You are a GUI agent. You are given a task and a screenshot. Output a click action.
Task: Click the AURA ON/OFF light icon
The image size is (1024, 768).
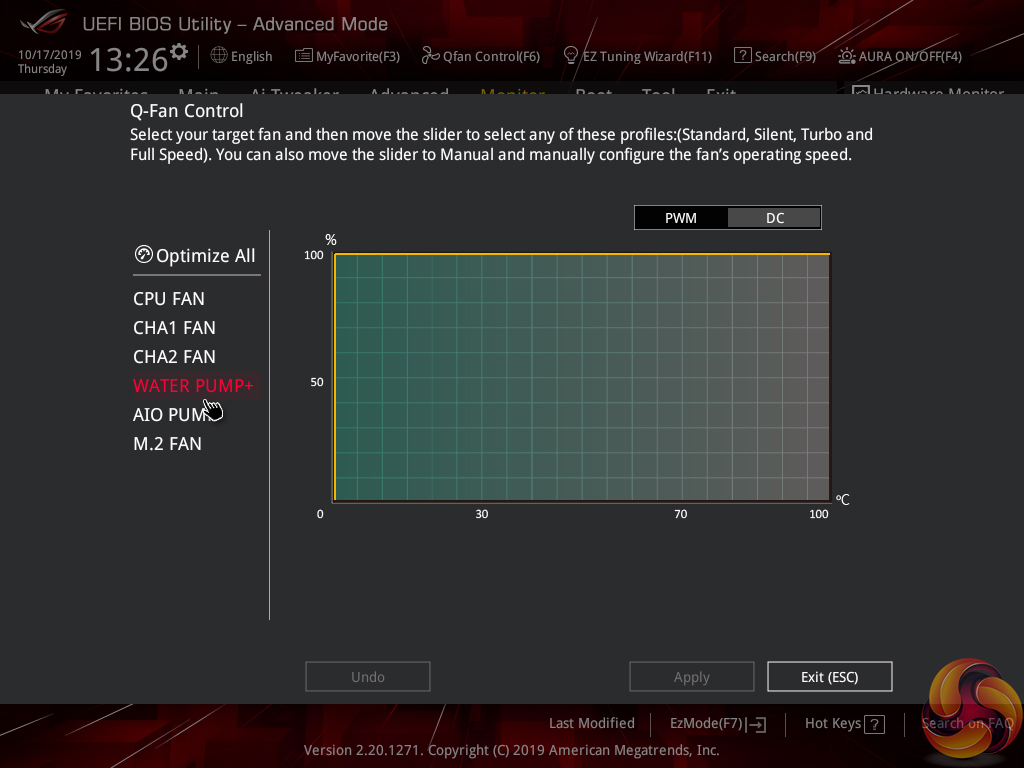(x=846, y=56)
